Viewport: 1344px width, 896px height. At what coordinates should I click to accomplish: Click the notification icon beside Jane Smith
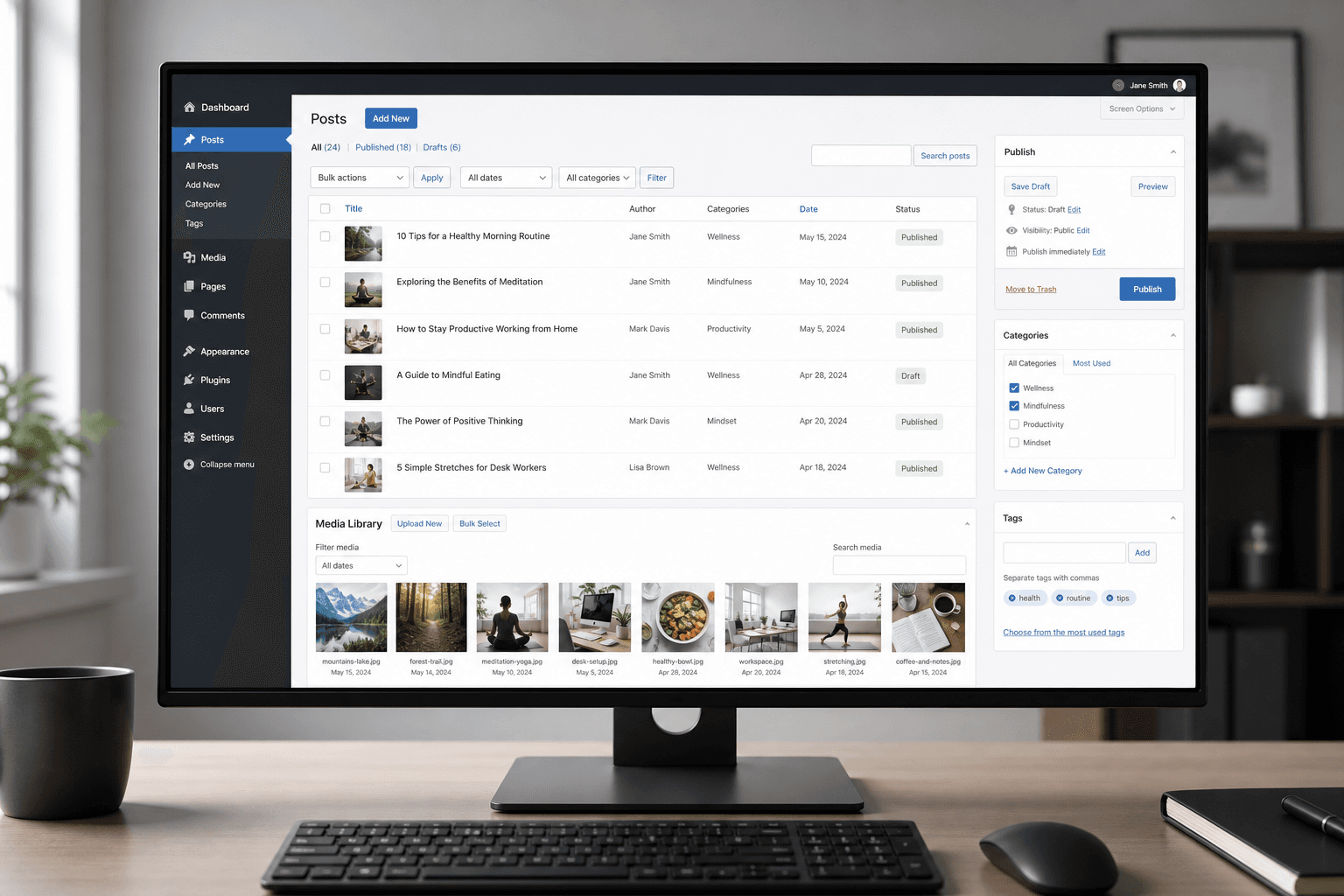tap(1118, 85)
